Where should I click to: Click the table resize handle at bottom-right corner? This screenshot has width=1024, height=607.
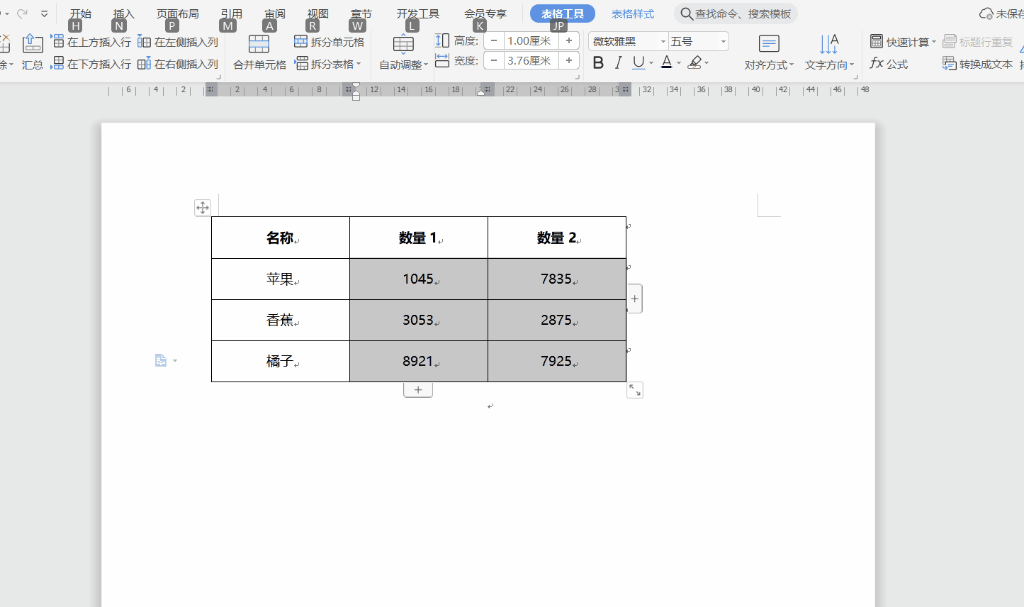click(634, 390)
